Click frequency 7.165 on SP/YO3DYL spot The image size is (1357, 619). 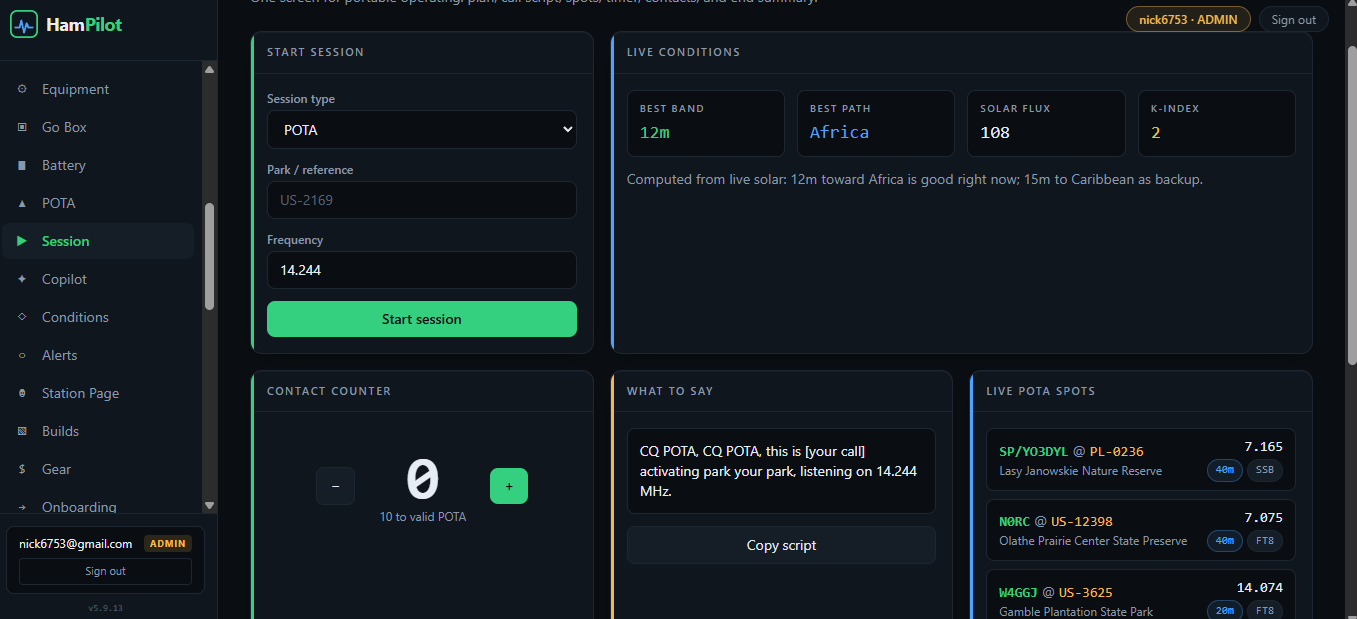1263,447
